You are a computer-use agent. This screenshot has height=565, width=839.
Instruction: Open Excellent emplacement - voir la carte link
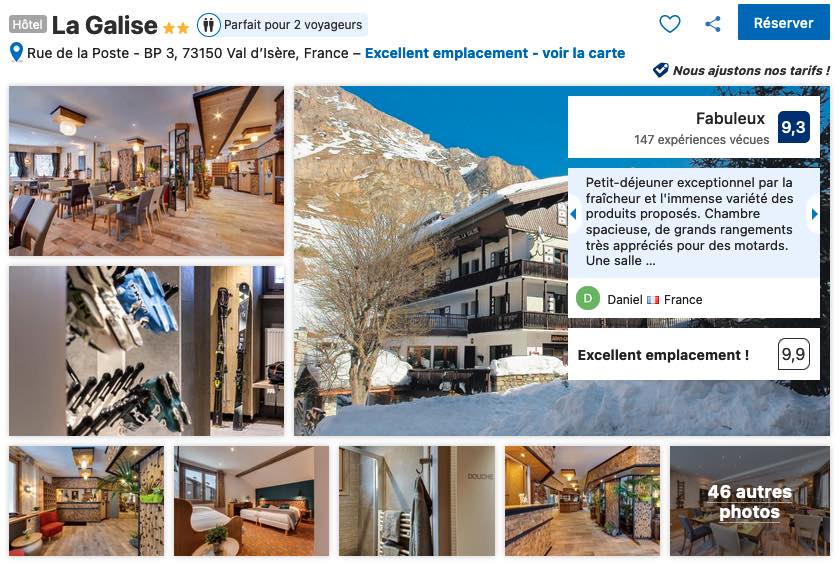(x=495, y=53)
